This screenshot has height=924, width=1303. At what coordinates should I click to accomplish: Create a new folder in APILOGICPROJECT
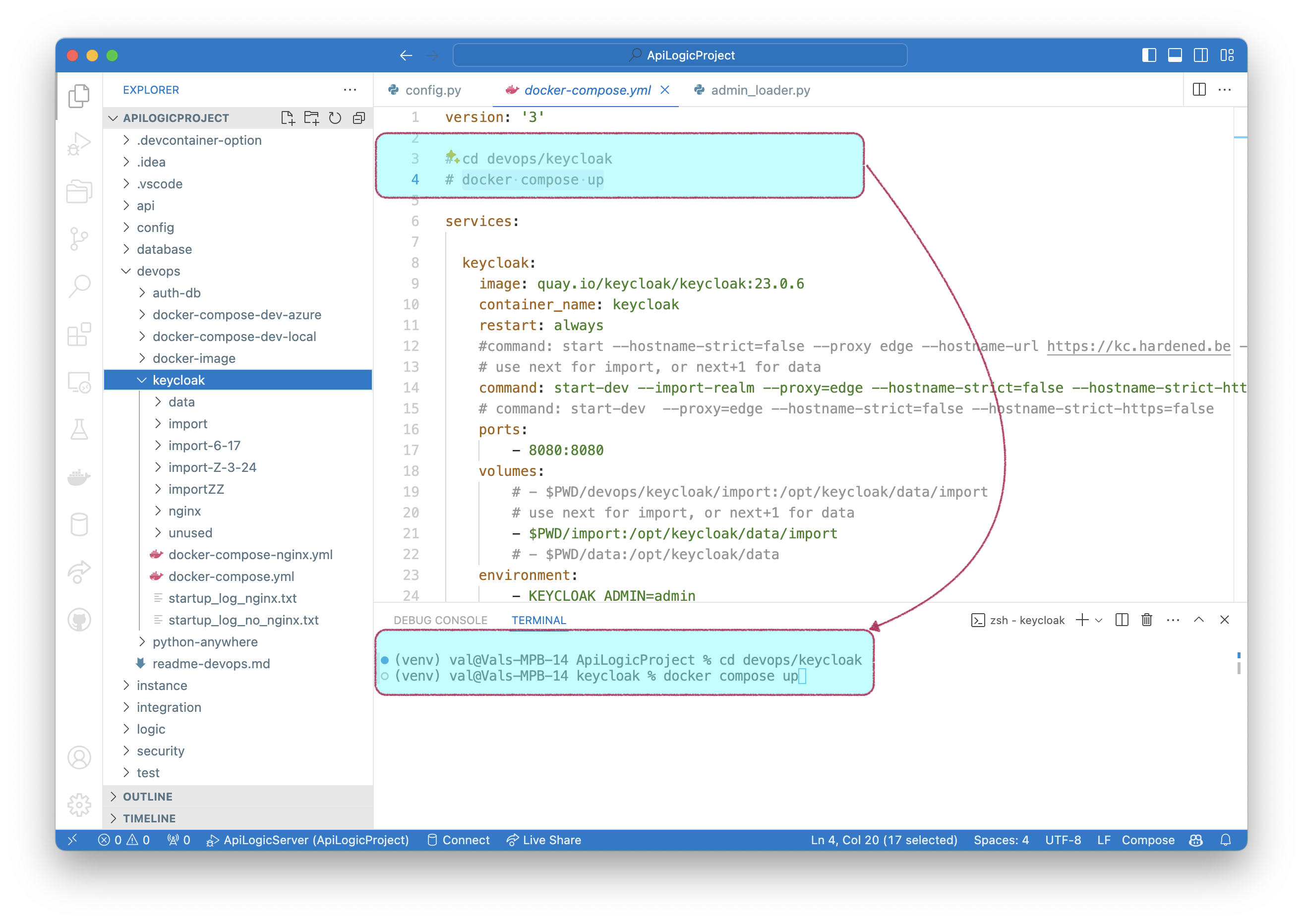[311, 118]
